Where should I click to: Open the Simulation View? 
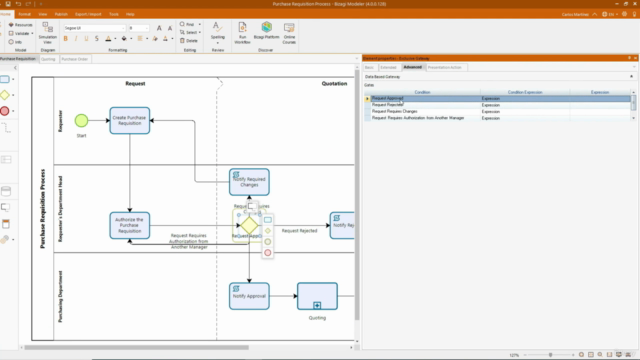pos(48,33)
